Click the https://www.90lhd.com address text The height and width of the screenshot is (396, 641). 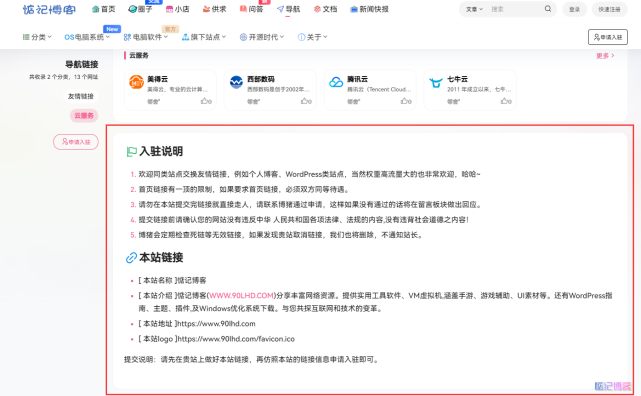click(216, 324)
